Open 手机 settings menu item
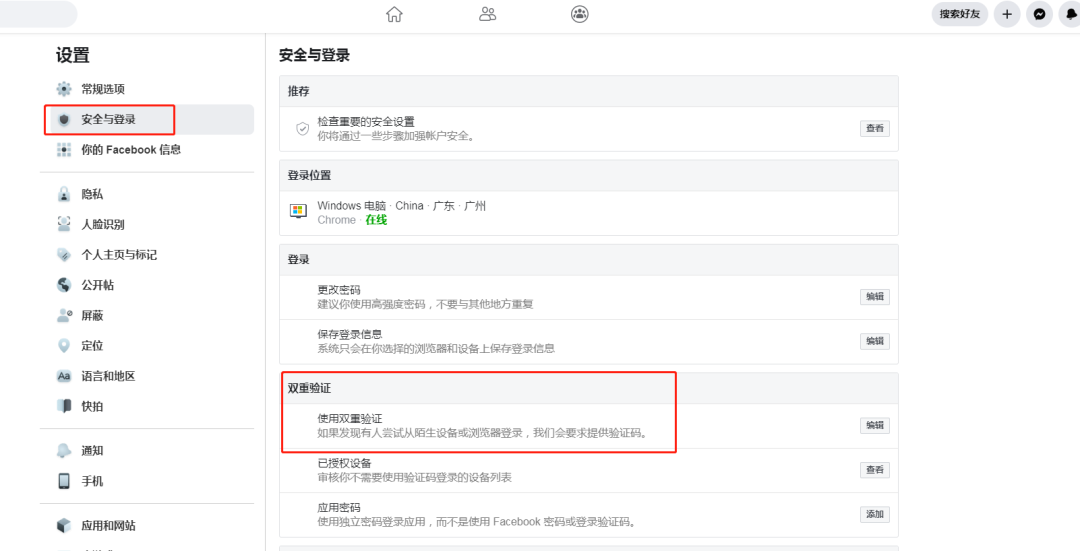Screen dimensions: 1080x551 [x=147, y=481]
